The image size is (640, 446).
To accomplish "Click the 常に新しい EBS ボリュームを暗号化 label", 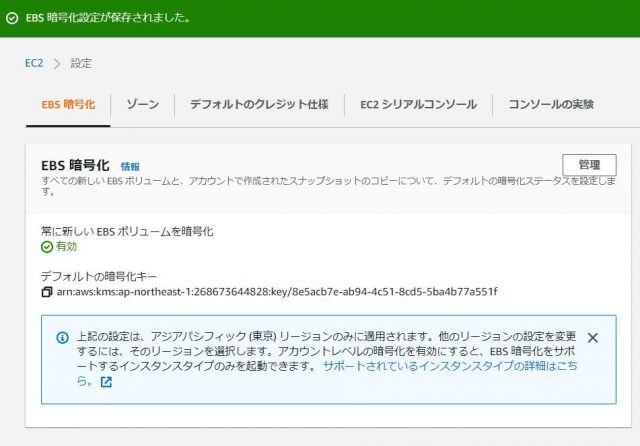I will 127,231.
